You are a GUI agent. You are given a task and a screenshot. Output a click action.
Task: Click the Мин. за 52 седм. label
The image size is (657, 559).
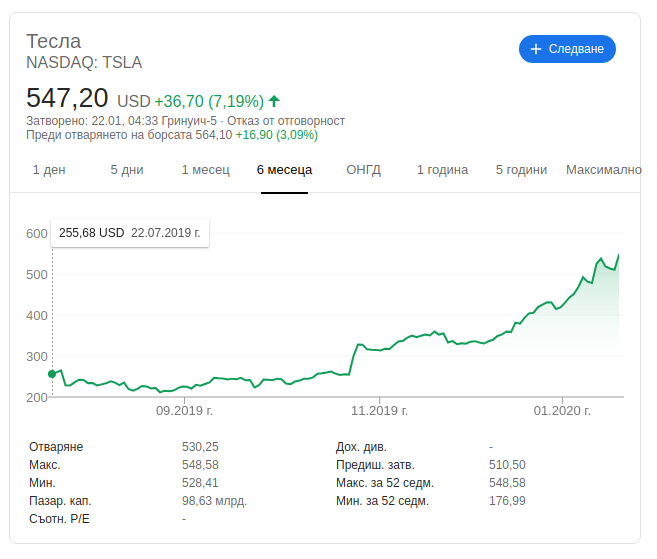point(382,501)
